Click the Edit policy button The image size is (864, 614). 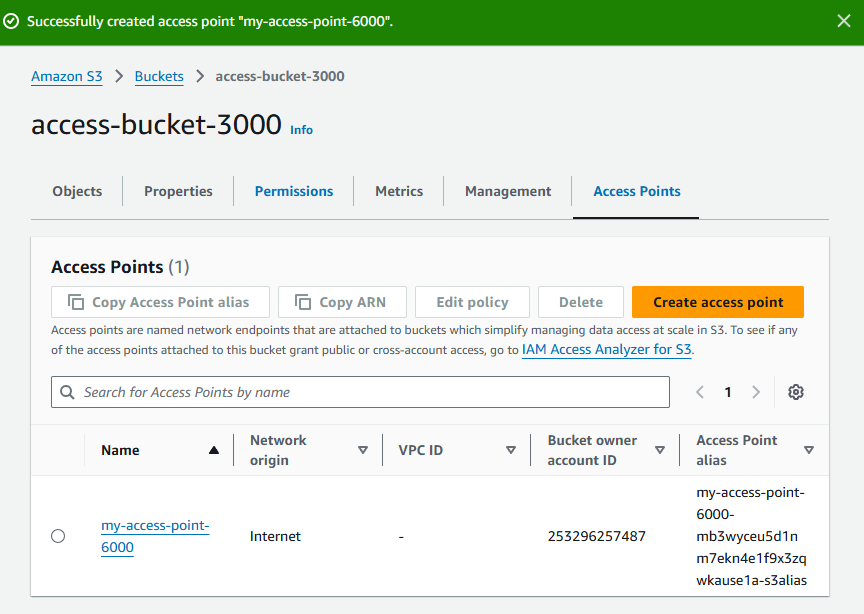coord(472,301)
